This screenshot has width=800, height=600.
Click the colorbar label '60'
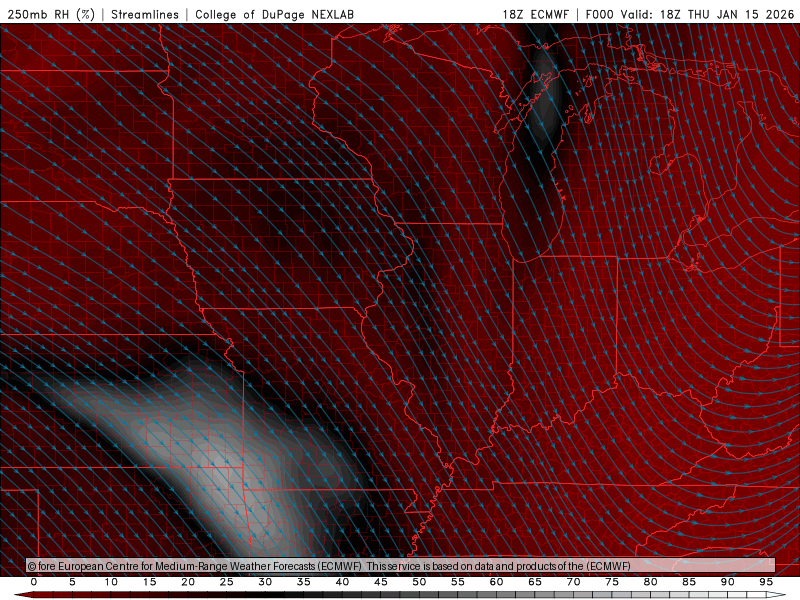pyautogui.click(x=496, y=582)
